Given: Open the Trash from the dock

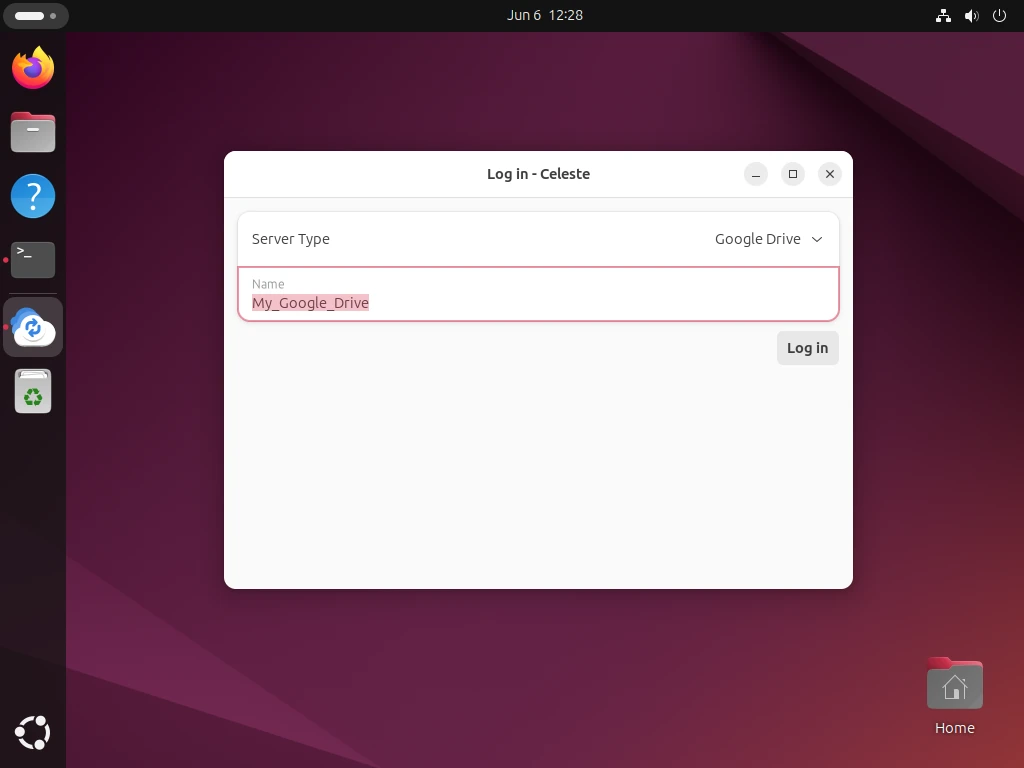Looking at the screenshot, I should pyautogui.click(x=33, y=391).
